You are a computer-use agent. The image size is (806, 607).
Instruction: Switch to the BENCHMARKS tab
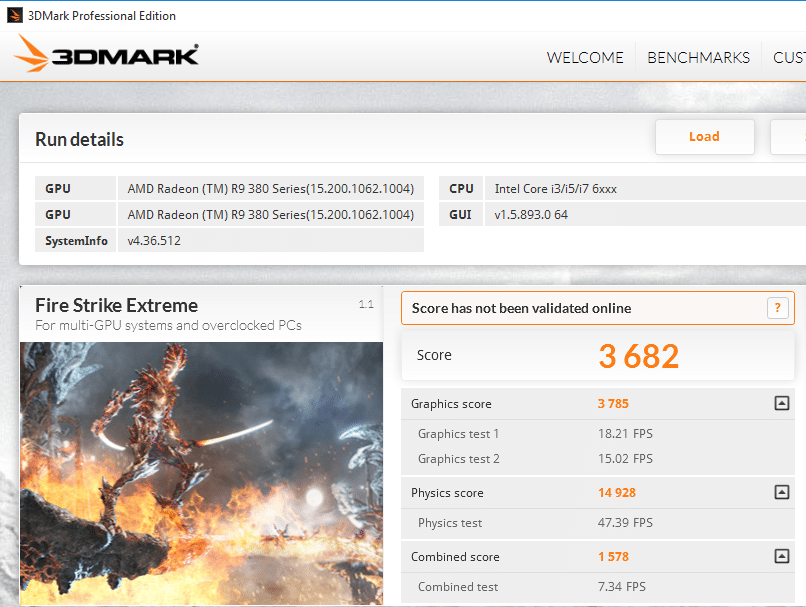tap(699, 58)
